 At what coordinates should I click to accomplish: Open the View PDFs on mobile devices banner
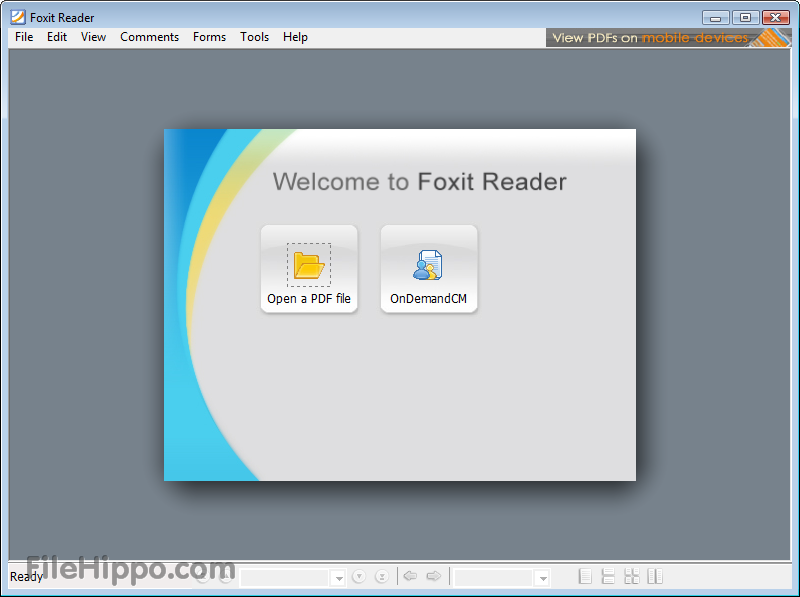tap(665, 37)
